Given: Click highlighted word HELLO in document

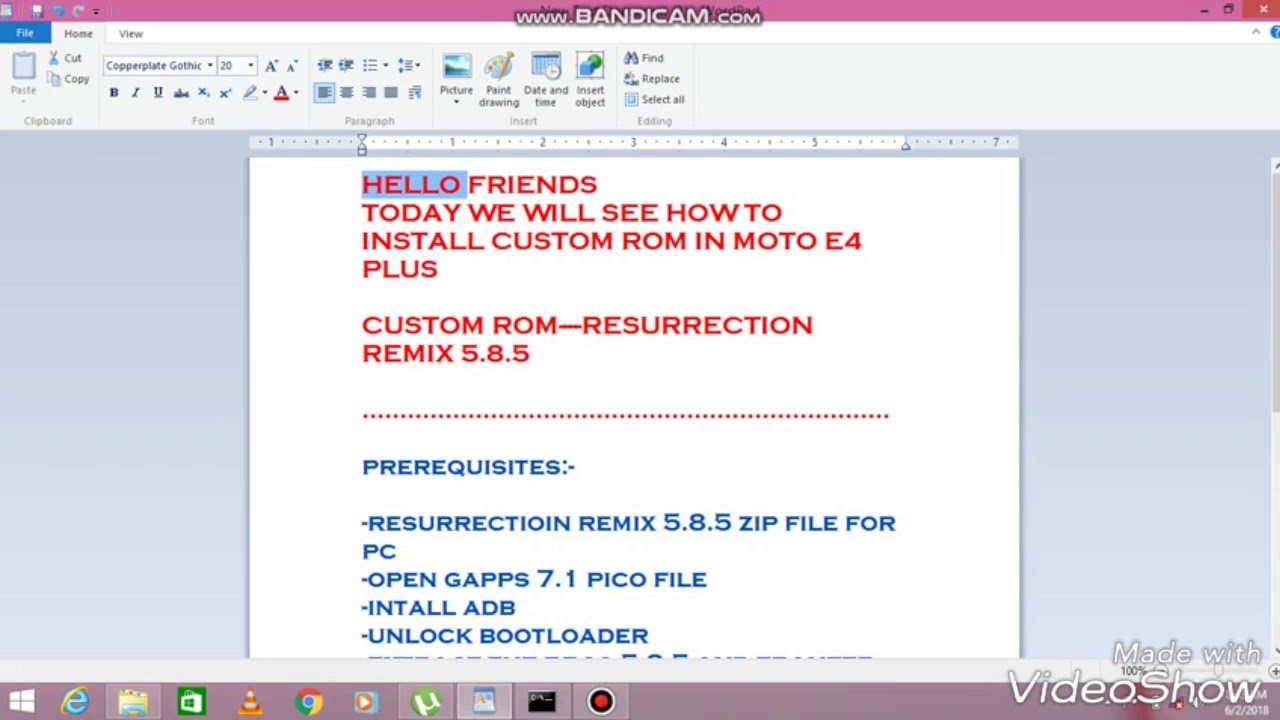Looking at the screenshot, I should (x=411, y=184).
